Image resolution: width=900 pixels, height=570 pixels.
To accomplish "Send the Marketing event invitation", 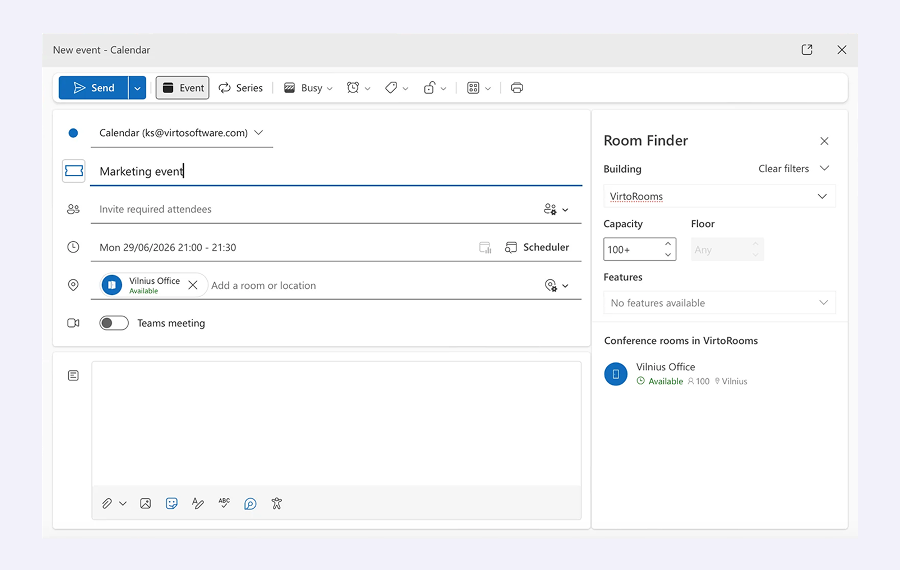I will click(94, 88).
